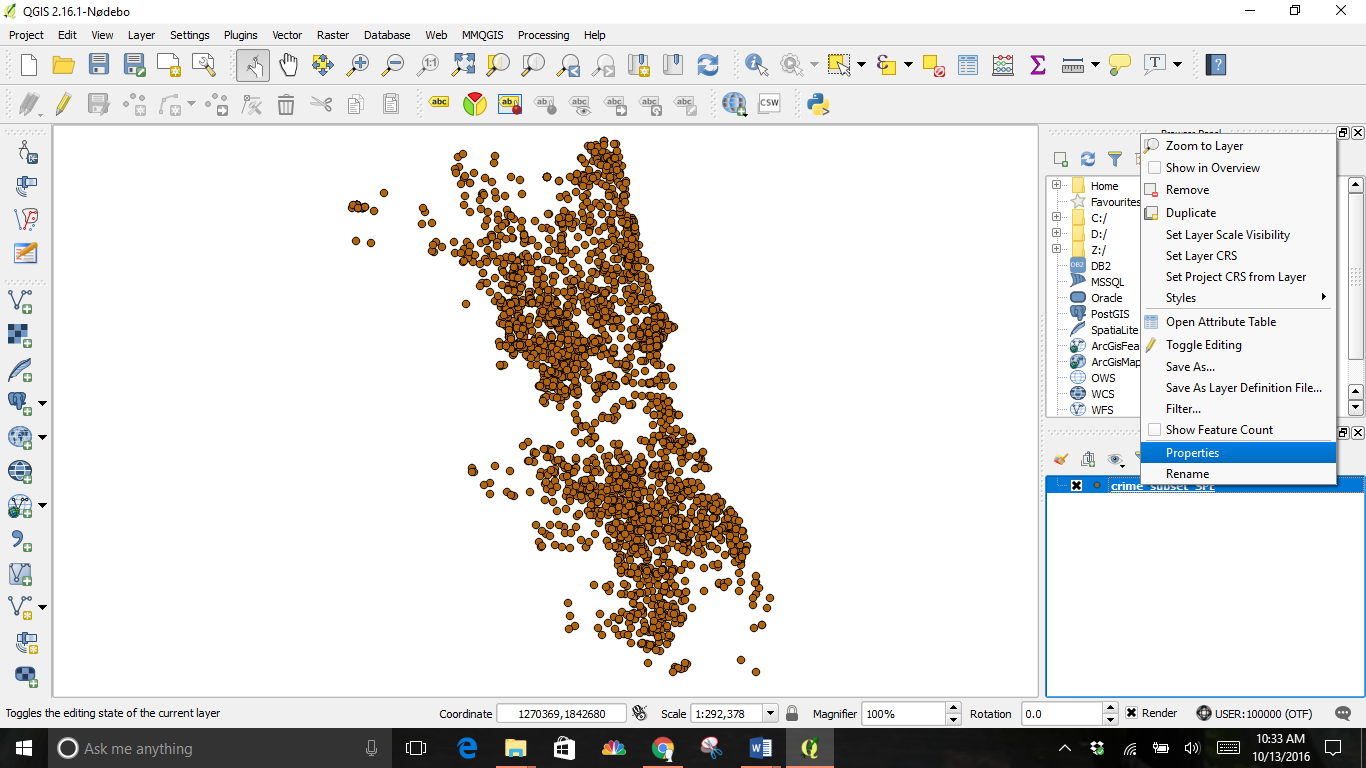This screenshot has height=768, width=1366.
Task: Uncheck visibility of crime_subset layer
Action: [1076, 485]
